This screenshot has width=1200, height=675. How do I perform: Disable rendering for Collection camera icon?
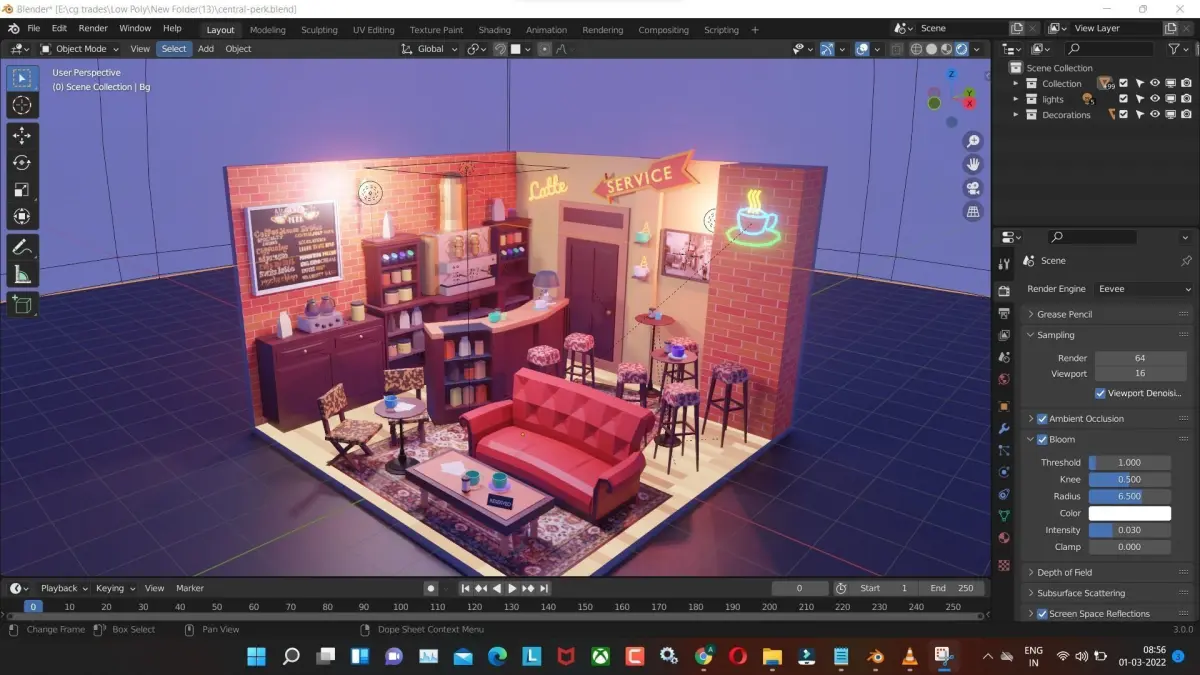tap(1186, 84)
